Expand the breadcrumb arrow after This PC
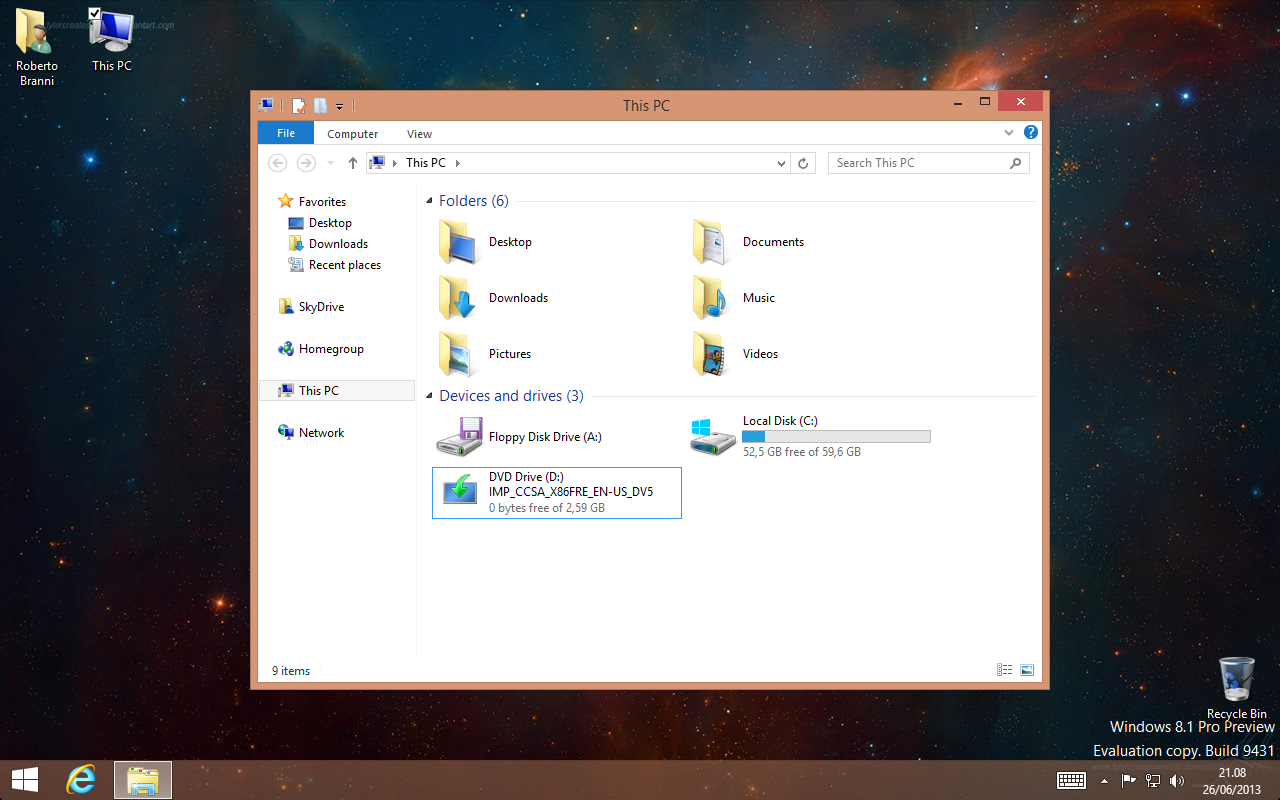The width and height of the screenshot is (1280, 800). click(458, 163)
